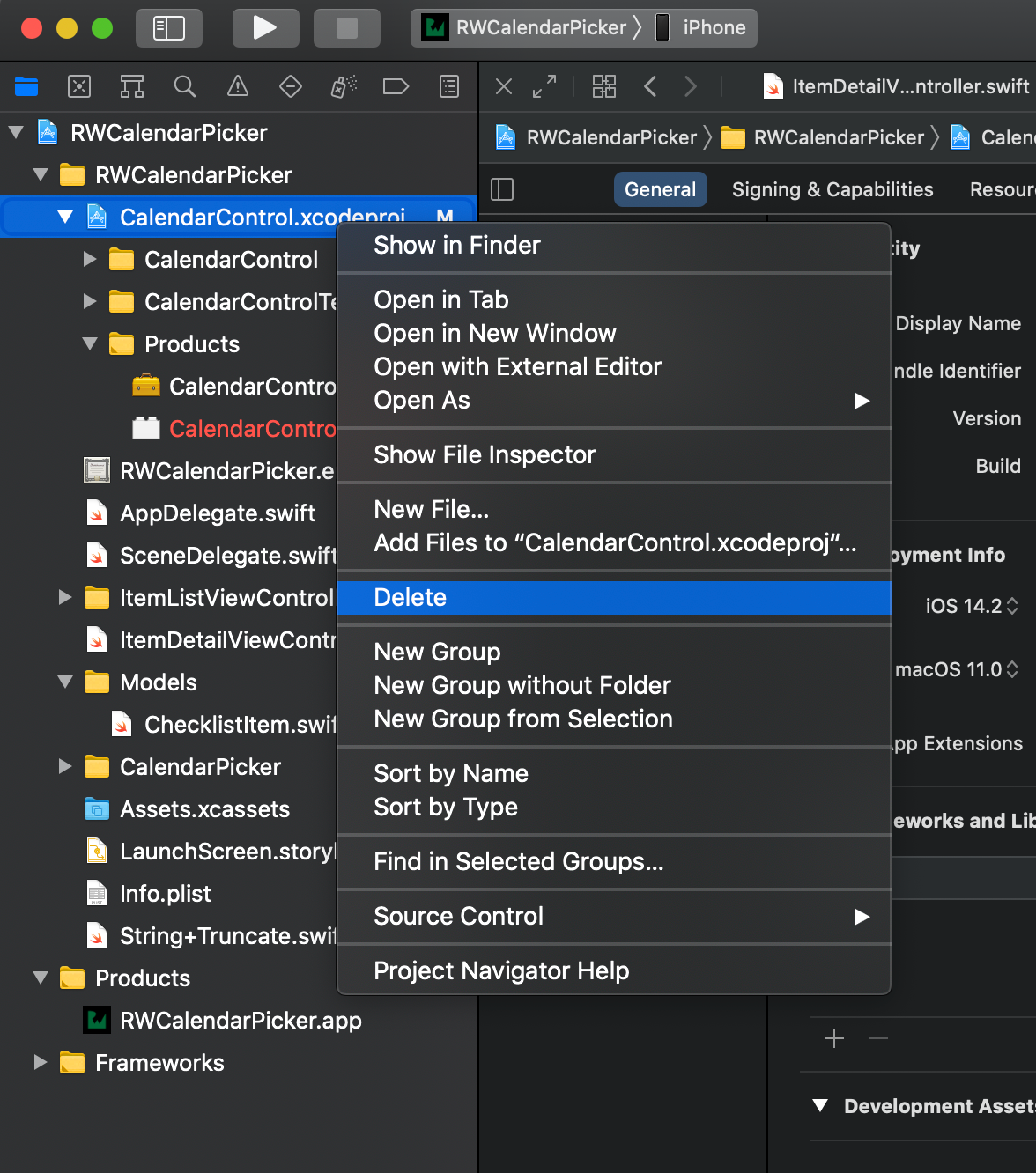Stop the running task with the Stop button
The height and width of the screenshot is (1173, 1036).
pyautogui.click(x=347, y=28)
